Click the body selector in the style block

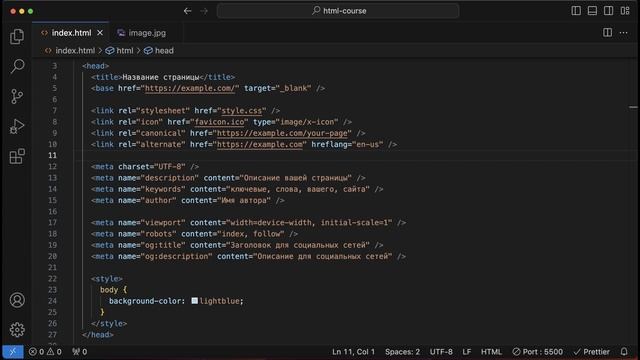pos(109,290)
